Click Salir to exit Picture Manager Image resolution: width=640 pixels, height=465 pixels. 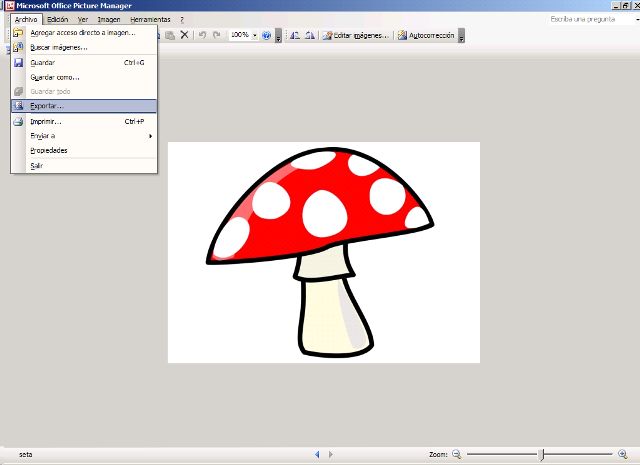[x=37, y=166]
